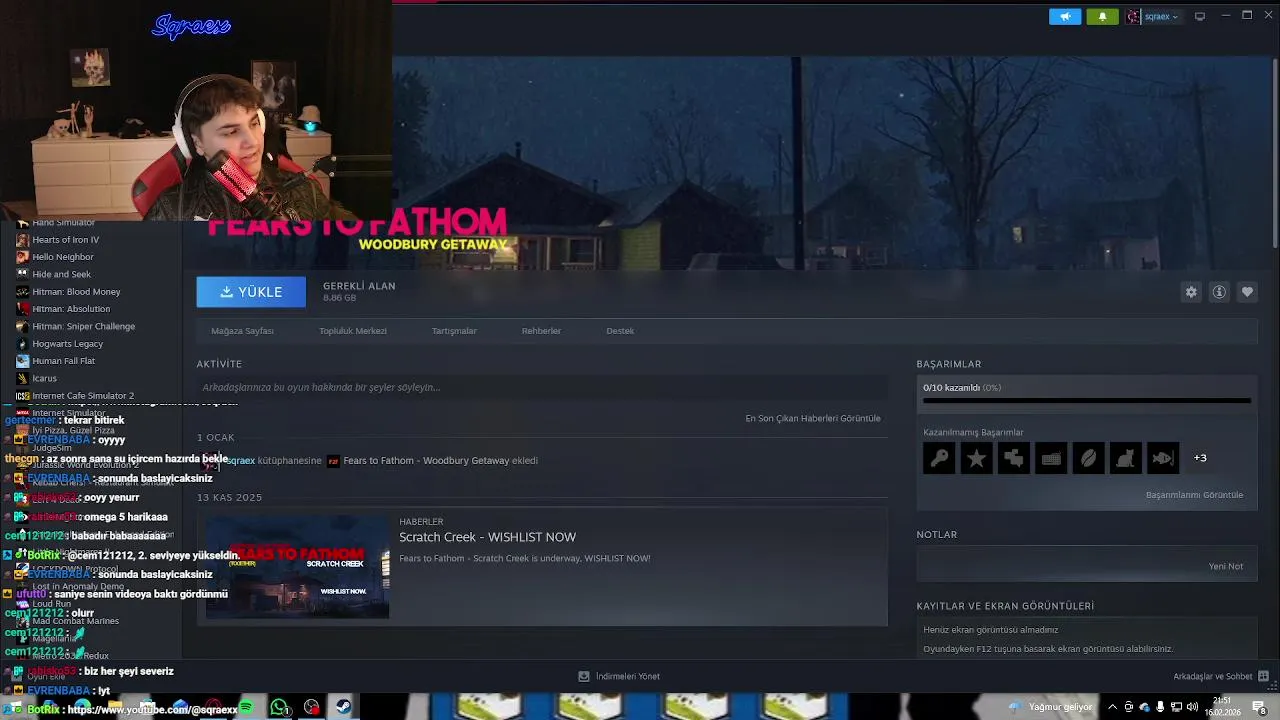Select the coffee bean achievement icon
The image size is (1280, 720).
[1088, 458]
